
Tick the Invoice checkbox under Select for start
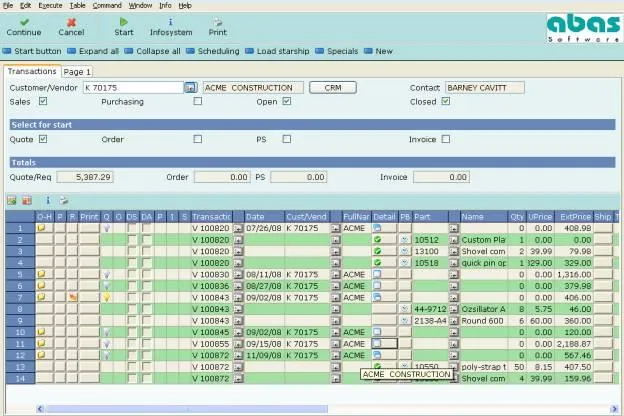click(446, 139)
